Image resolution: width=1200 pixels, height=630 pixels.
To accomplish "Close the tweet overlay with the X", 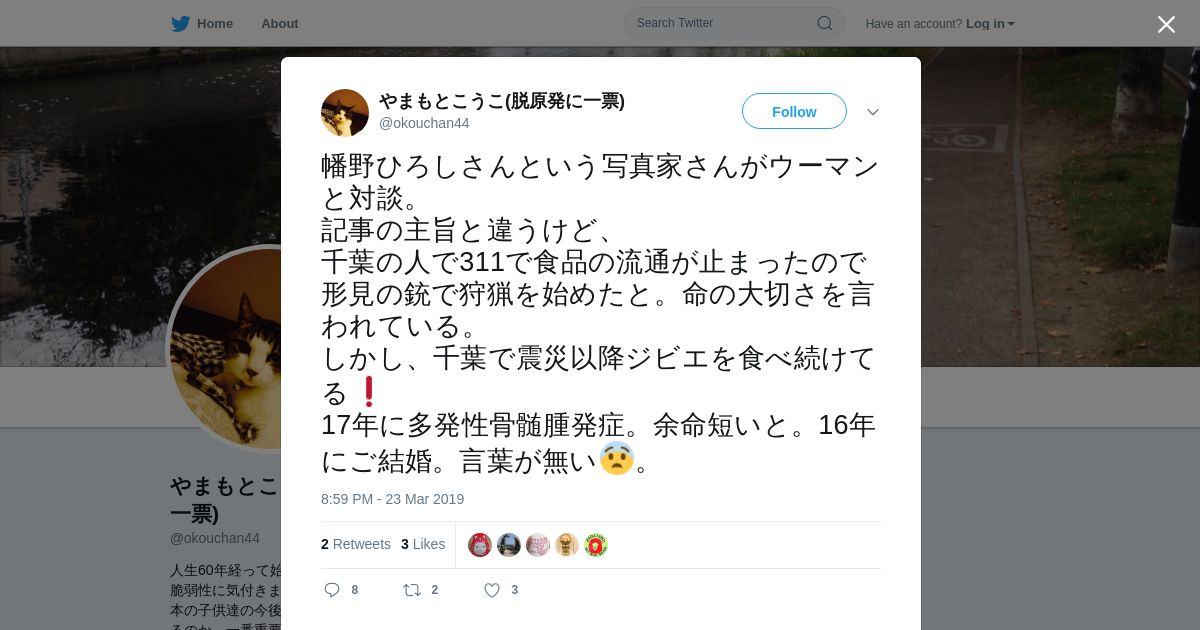I will click(x=1166, y=24).
